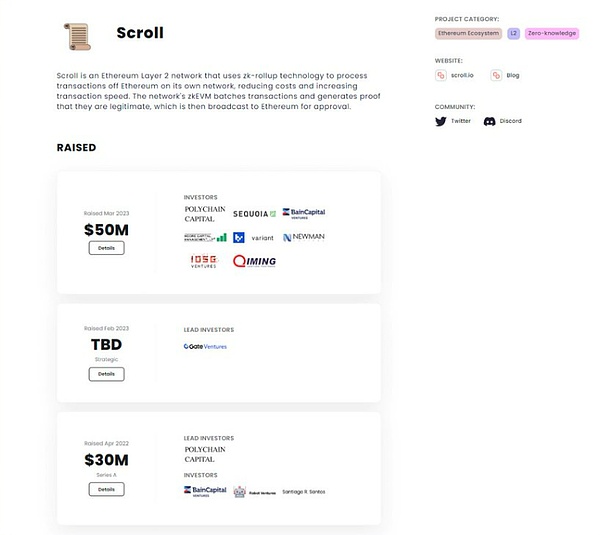Click link icon beside Blog
This screenshot has width=600, height=535.
click(x=496, y=75)
